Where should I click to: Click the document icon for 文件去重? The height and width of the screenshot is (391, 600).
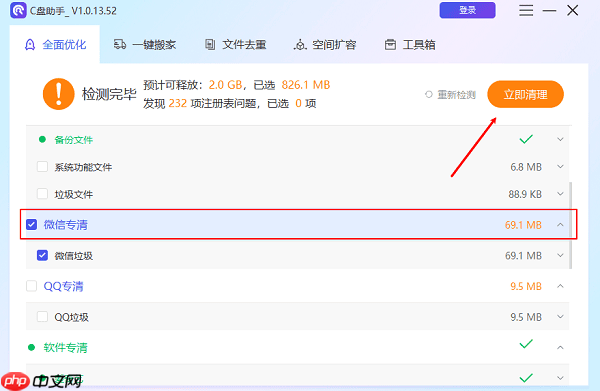click(x=210, y=44)
